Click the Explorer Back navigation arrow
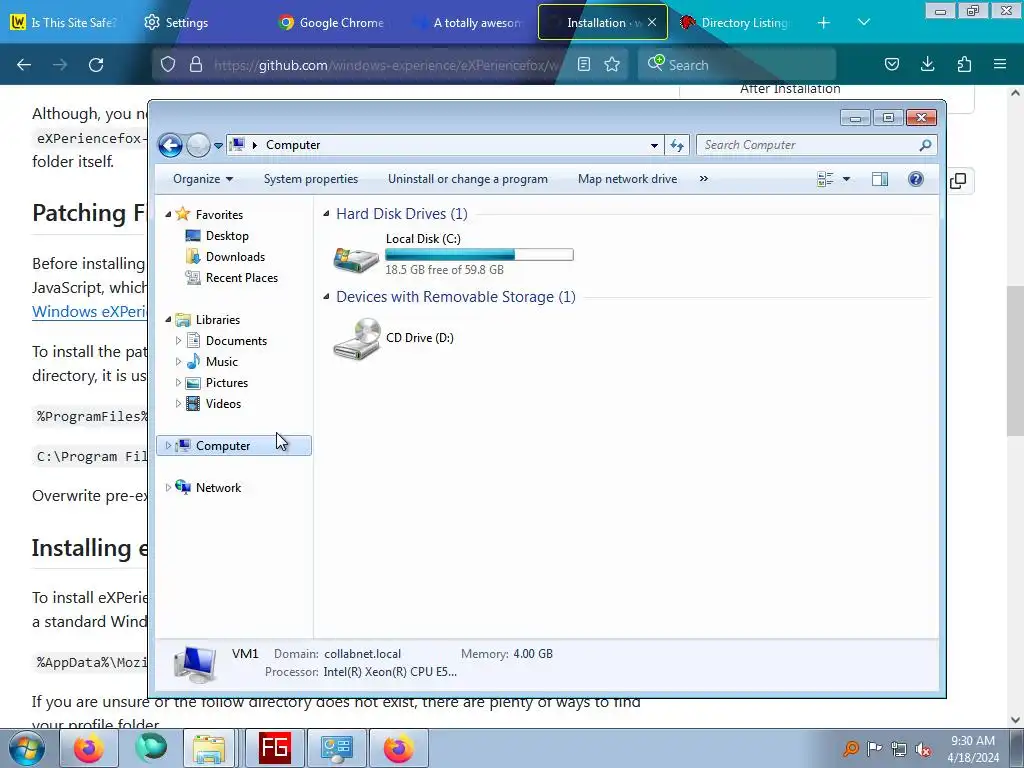 (170, 145)
